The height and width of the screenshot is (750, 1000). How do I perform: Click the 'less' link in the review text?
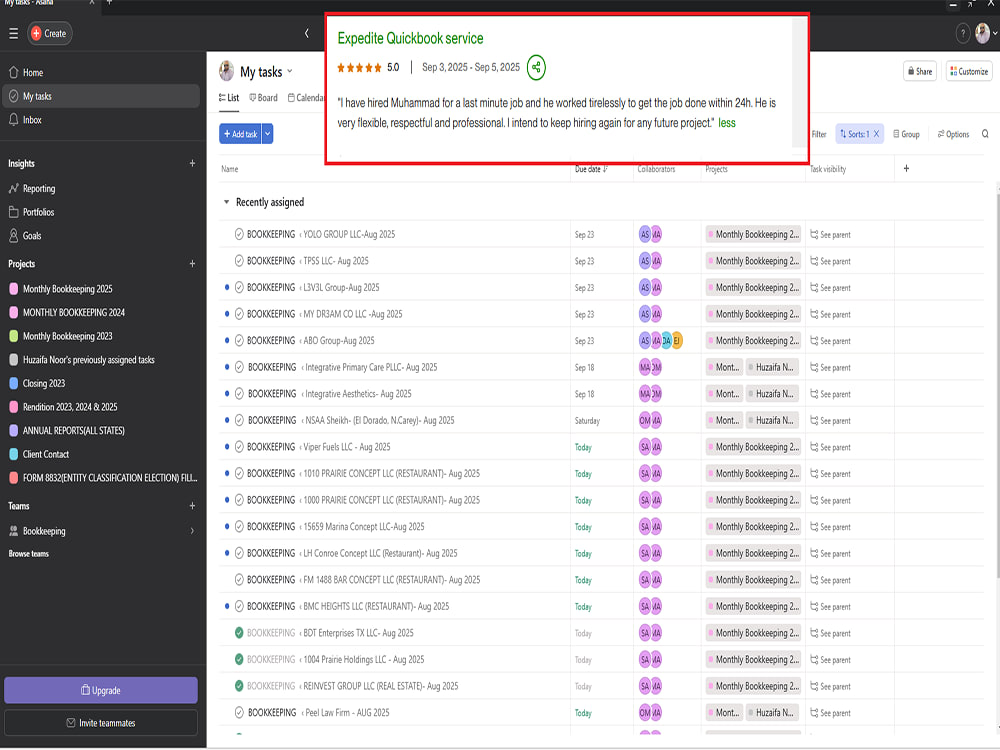pos(726,123)
